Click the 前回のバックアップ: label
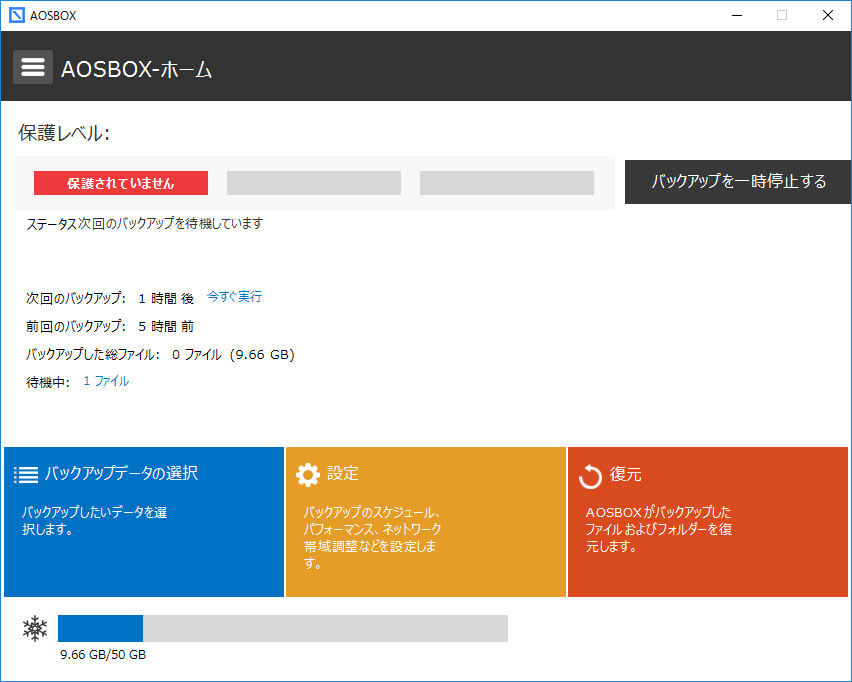The width and height of the screenshot is (852, 682). click(76, 326)
